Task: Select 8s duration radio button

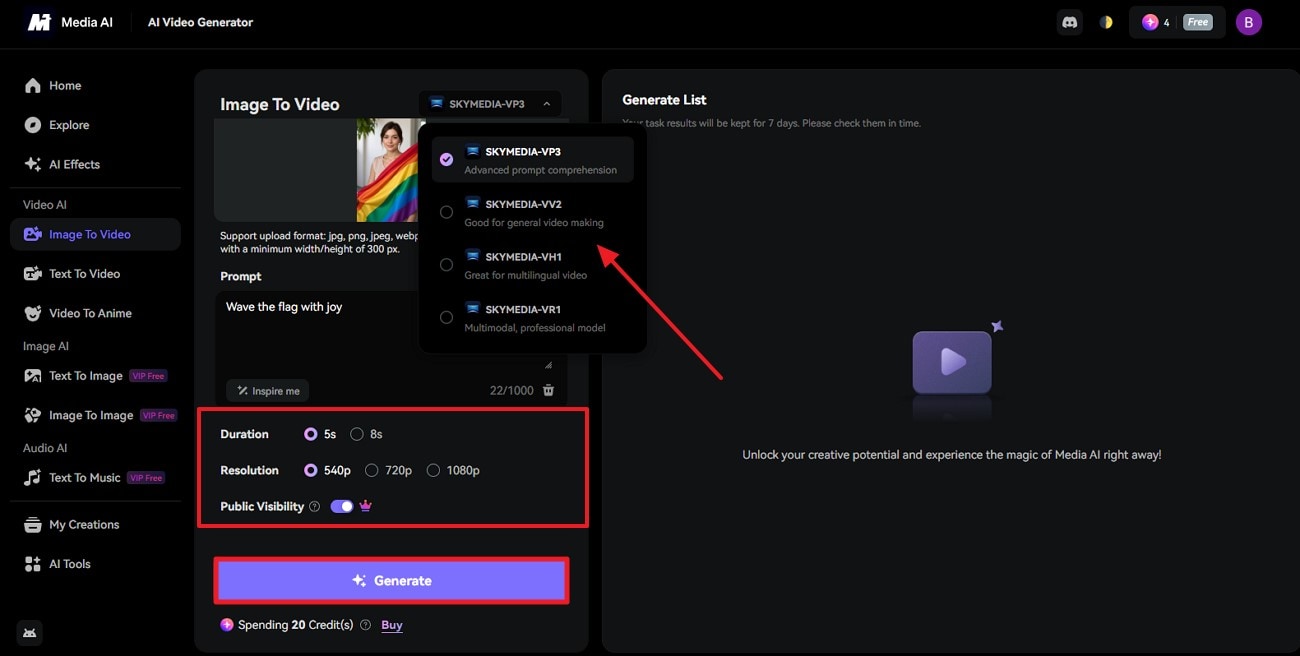Action: [x=357, y=434]
